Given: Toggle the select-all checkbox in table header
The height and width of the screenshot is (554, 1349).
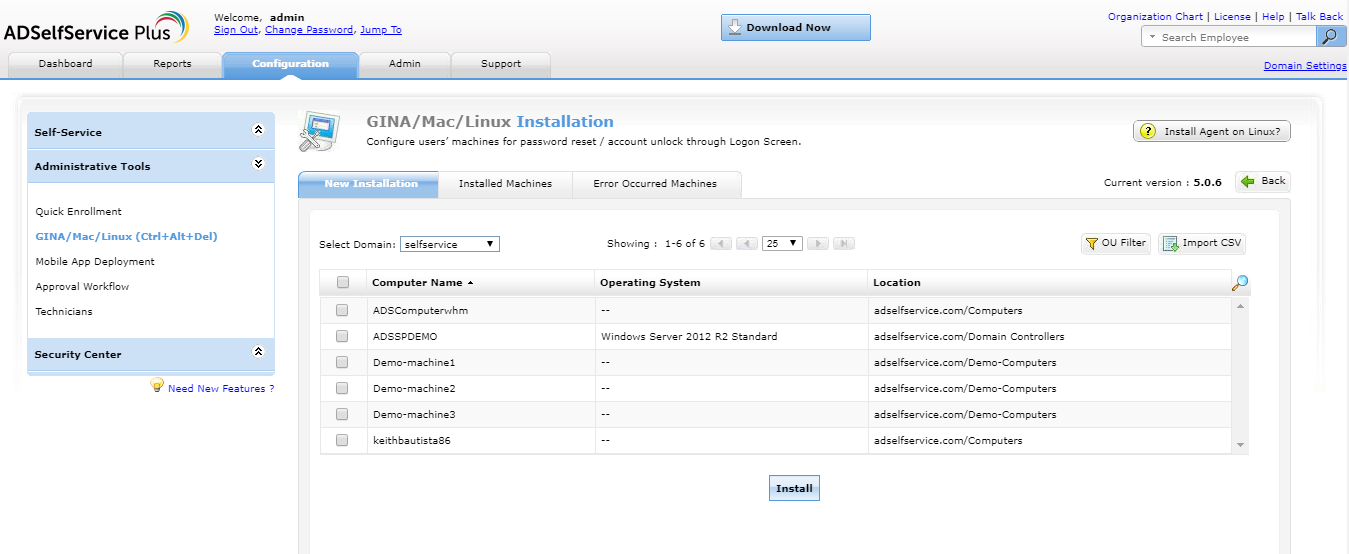Looking at the screenshot, I should click(343, 282).
